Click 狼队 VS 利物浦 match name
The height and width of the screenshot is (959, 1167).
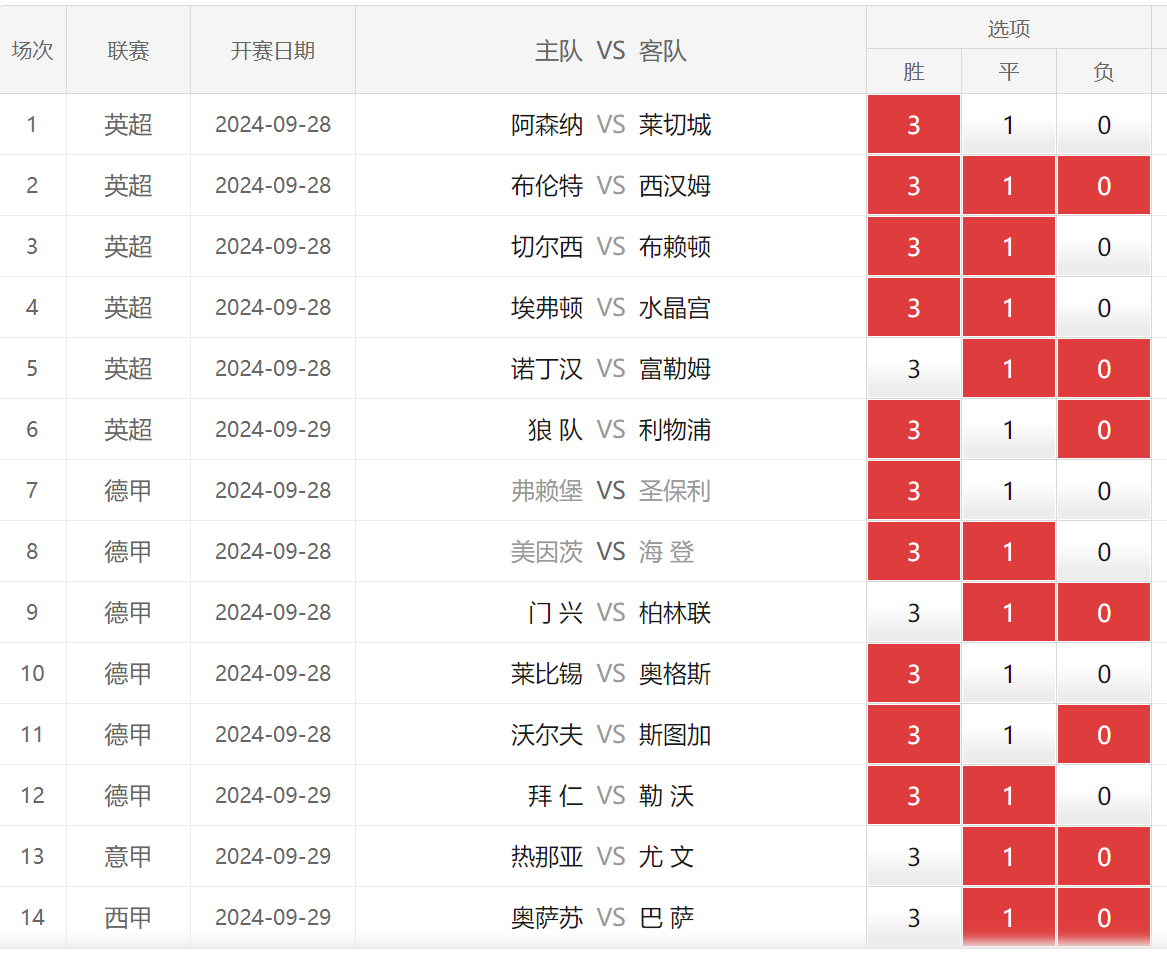(x=619, y=429)
